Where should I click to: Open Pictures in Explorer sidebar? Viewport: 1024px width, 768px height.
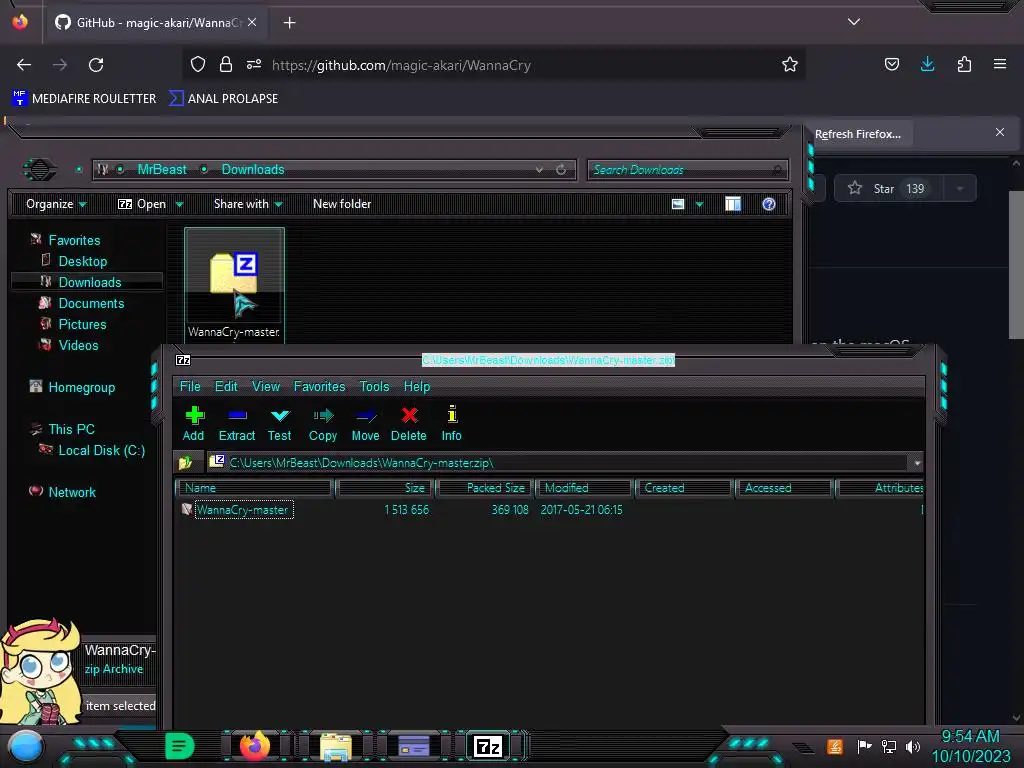[x=82, y=324]
